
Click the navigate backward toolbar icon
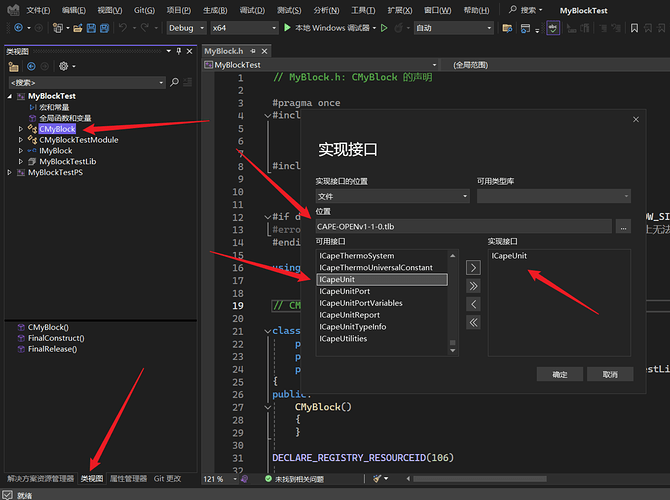(18, 28)
